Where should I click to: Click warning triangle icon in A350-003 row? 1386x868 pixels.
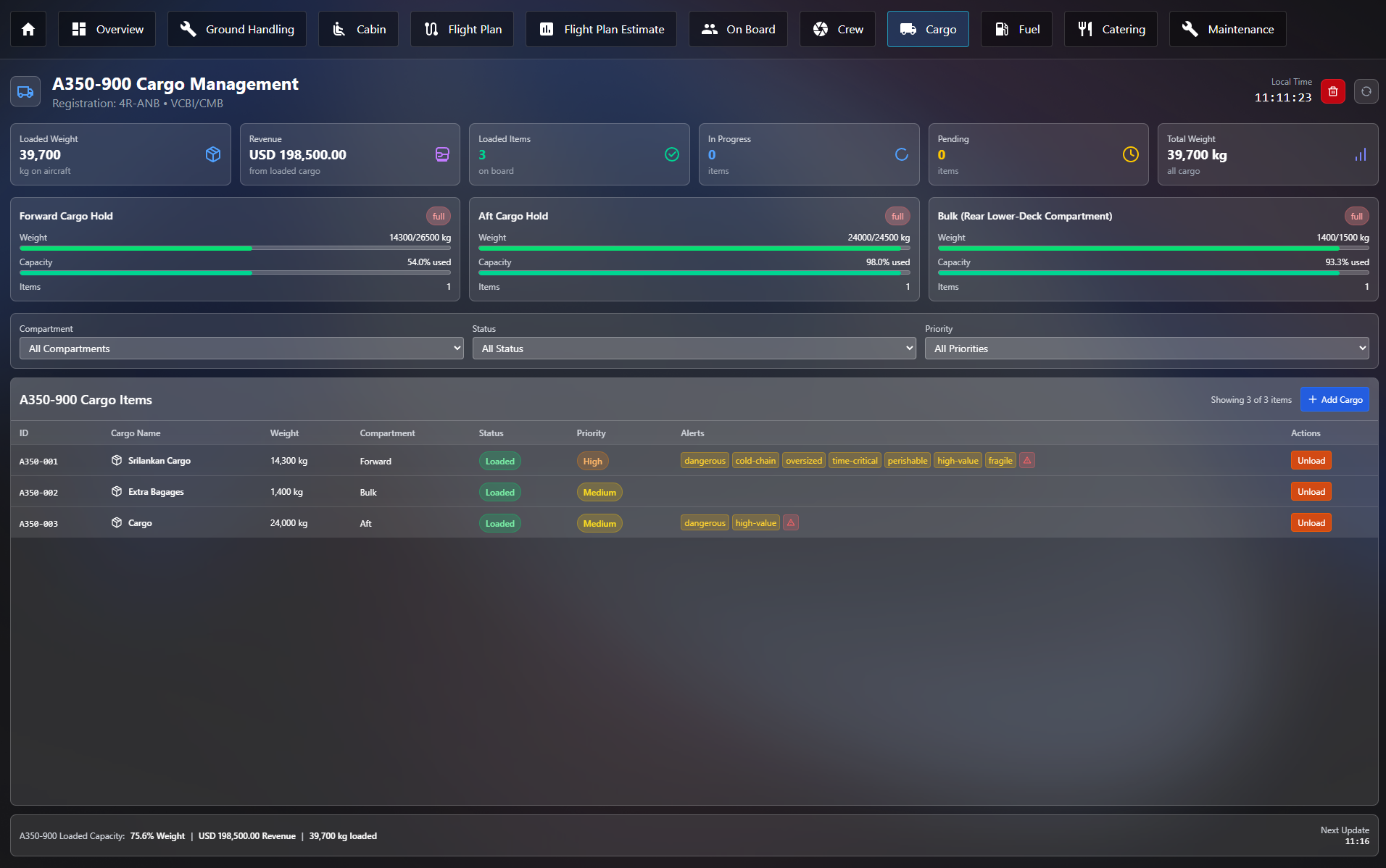pyautogui.click(x=790, y=523)
